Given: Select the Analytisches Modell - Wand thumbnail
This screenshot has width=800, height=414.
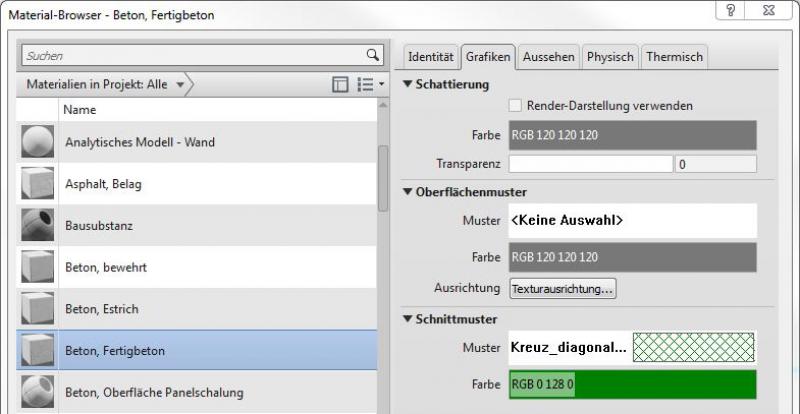Looking at the screenshot, I should click(37, 142).
